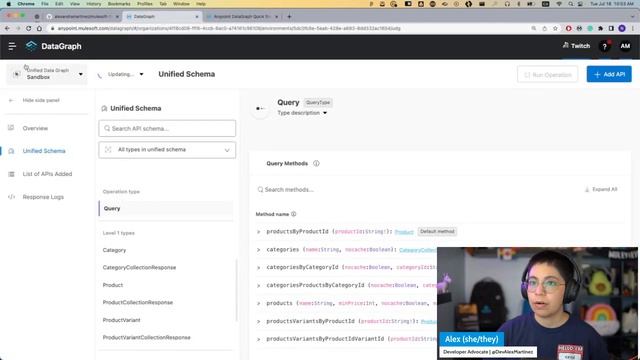This screenshot has width=640, height=360.
Task: Open a new browser tab
Action: (x=289, y=17)
